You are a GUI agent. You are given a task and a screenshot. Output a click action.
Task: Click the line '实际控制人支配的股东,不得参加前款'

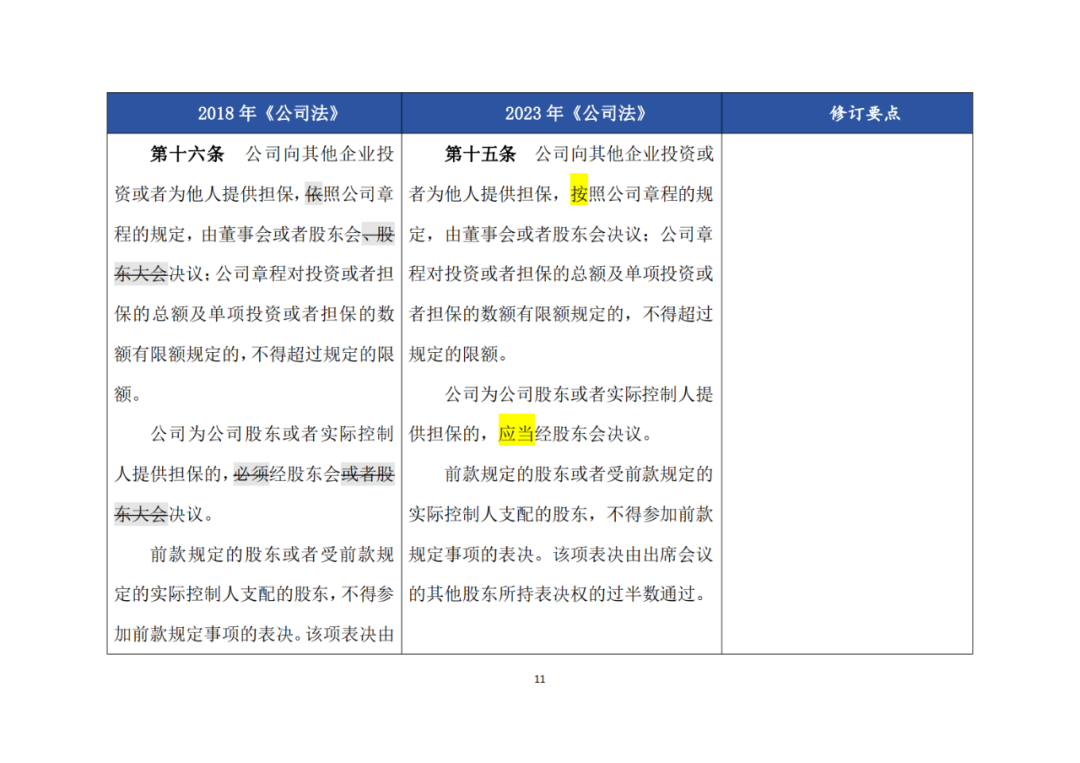[x=561, y=514]
